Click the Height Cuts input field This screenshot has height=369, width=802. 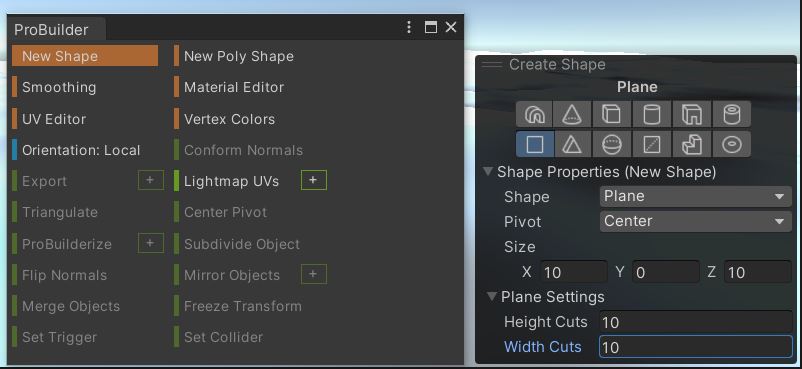tap(695, 322)
